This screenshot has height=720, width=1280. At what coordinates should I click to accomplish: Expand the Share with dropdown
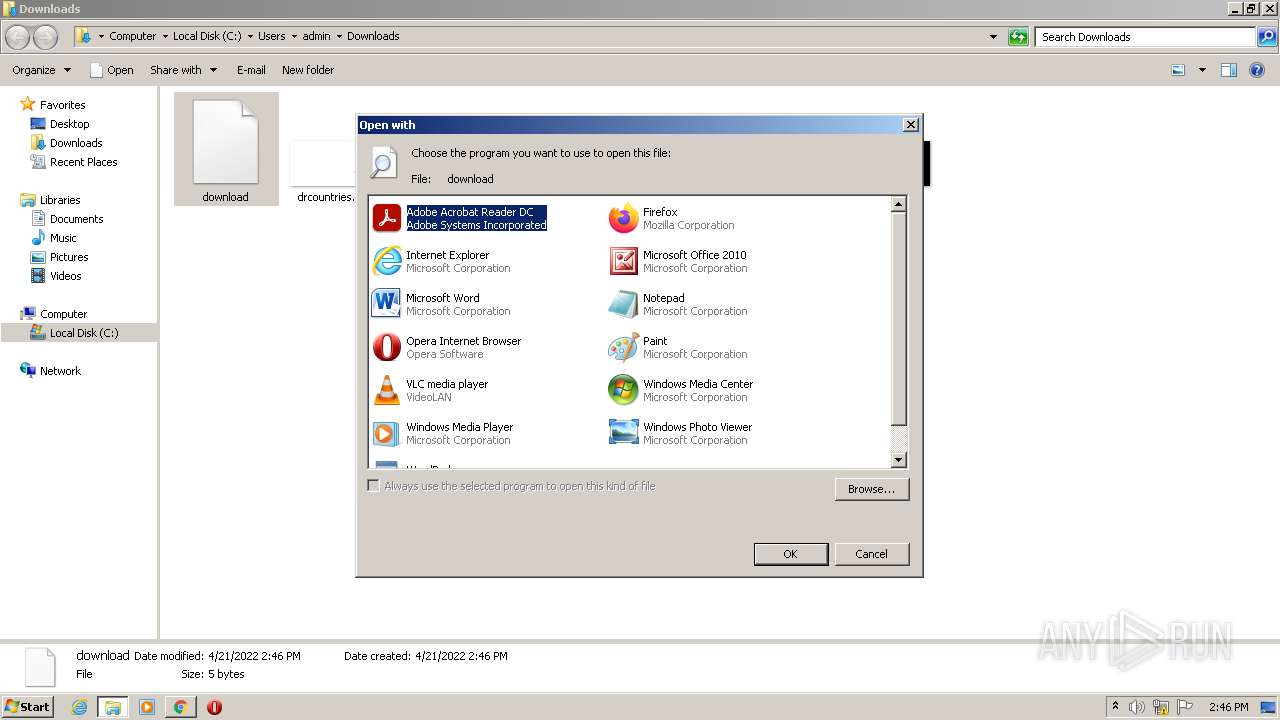(x=183, y=70)
